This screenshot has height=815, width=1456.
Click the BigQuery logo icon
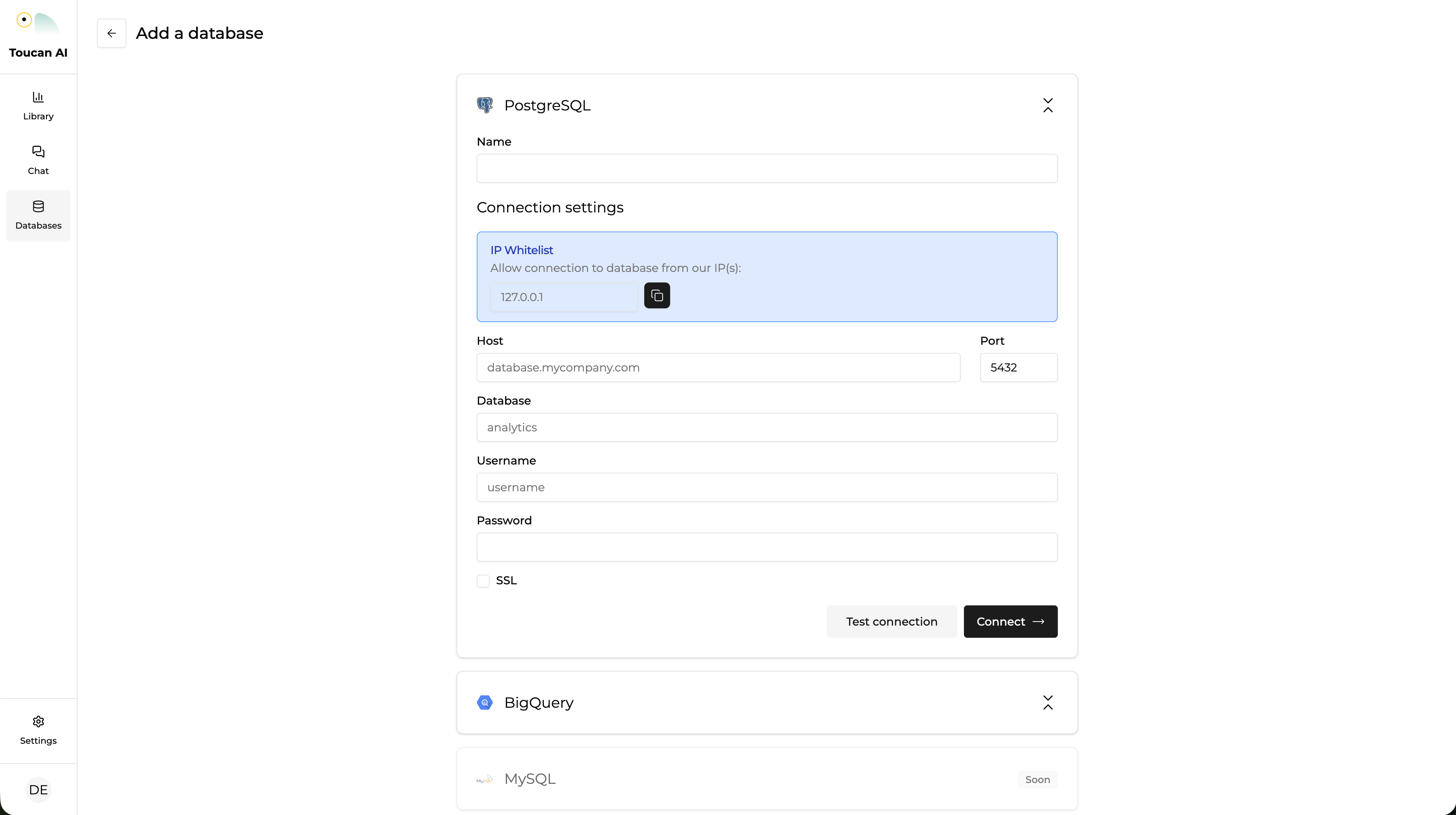484,703
